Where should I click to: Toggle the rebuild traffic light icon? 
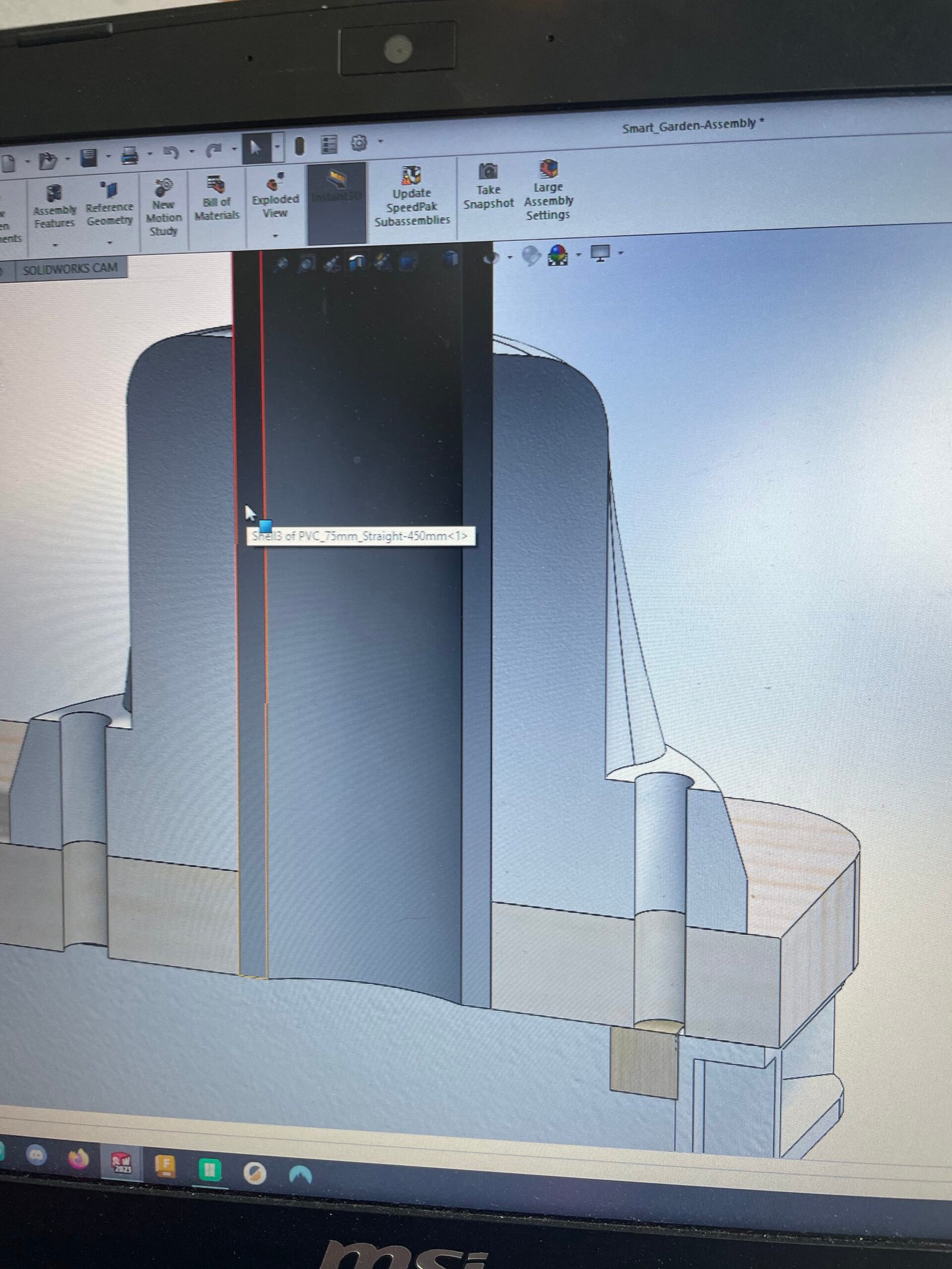pyautogui.click(x=299, y=146)
